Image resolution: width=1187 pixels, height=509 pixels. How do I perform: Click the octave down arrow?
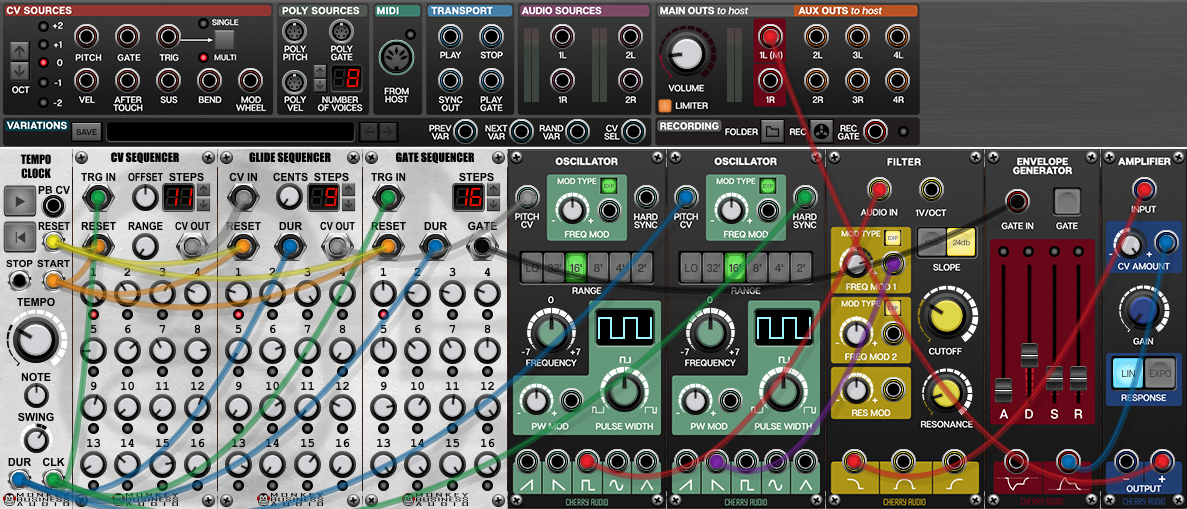(x=20, y=70)
